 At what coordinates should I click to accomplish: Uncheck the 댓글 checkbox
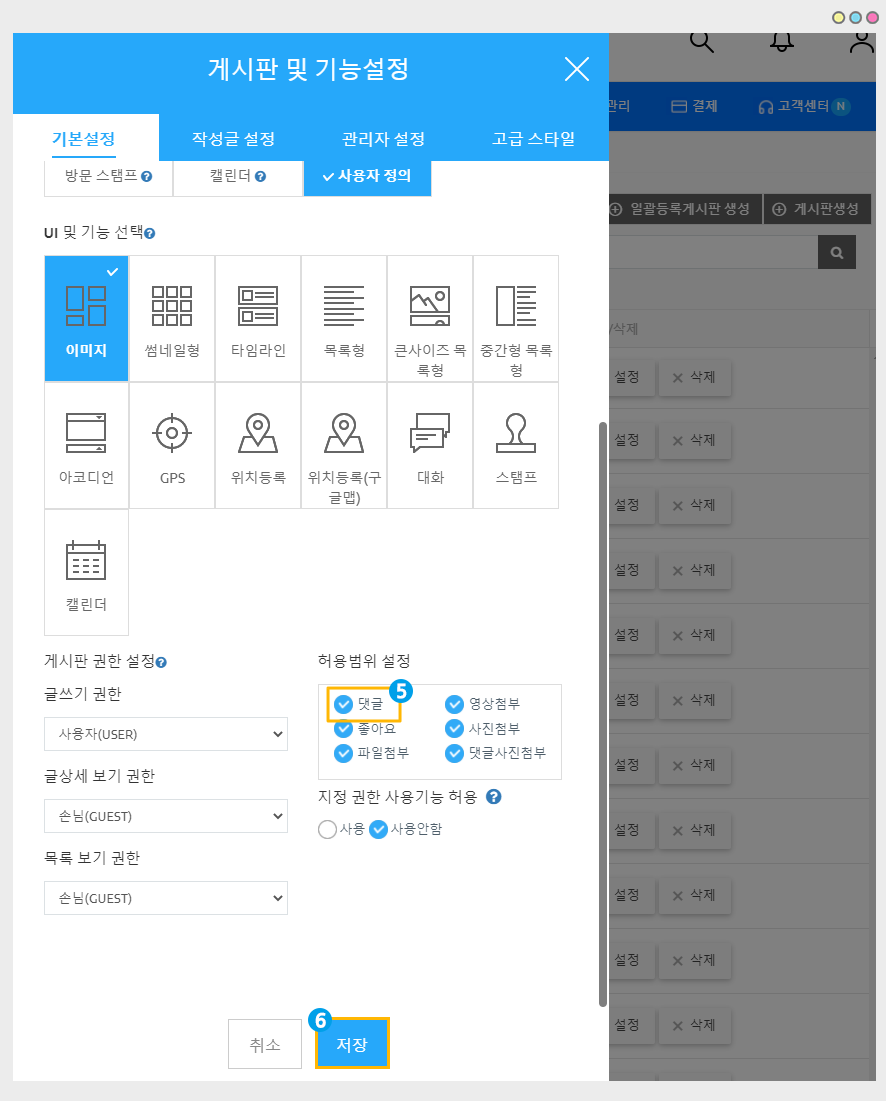click(x=343, y=704)
